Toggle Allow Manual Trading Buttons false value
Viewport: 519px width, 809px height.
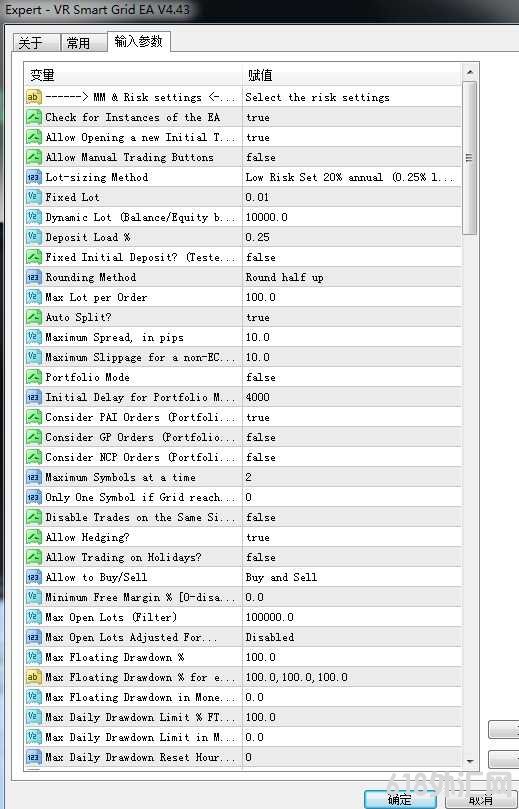click(x=352, y=157)
